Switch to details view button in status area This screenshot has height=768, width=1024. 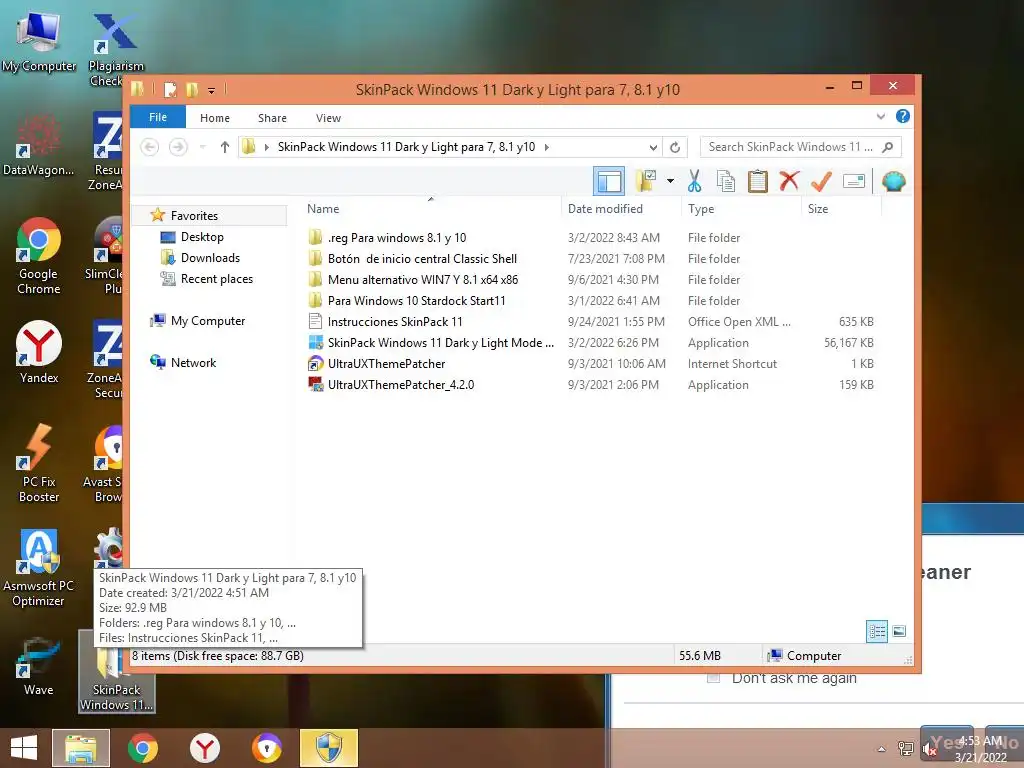(x=876, y=631)
